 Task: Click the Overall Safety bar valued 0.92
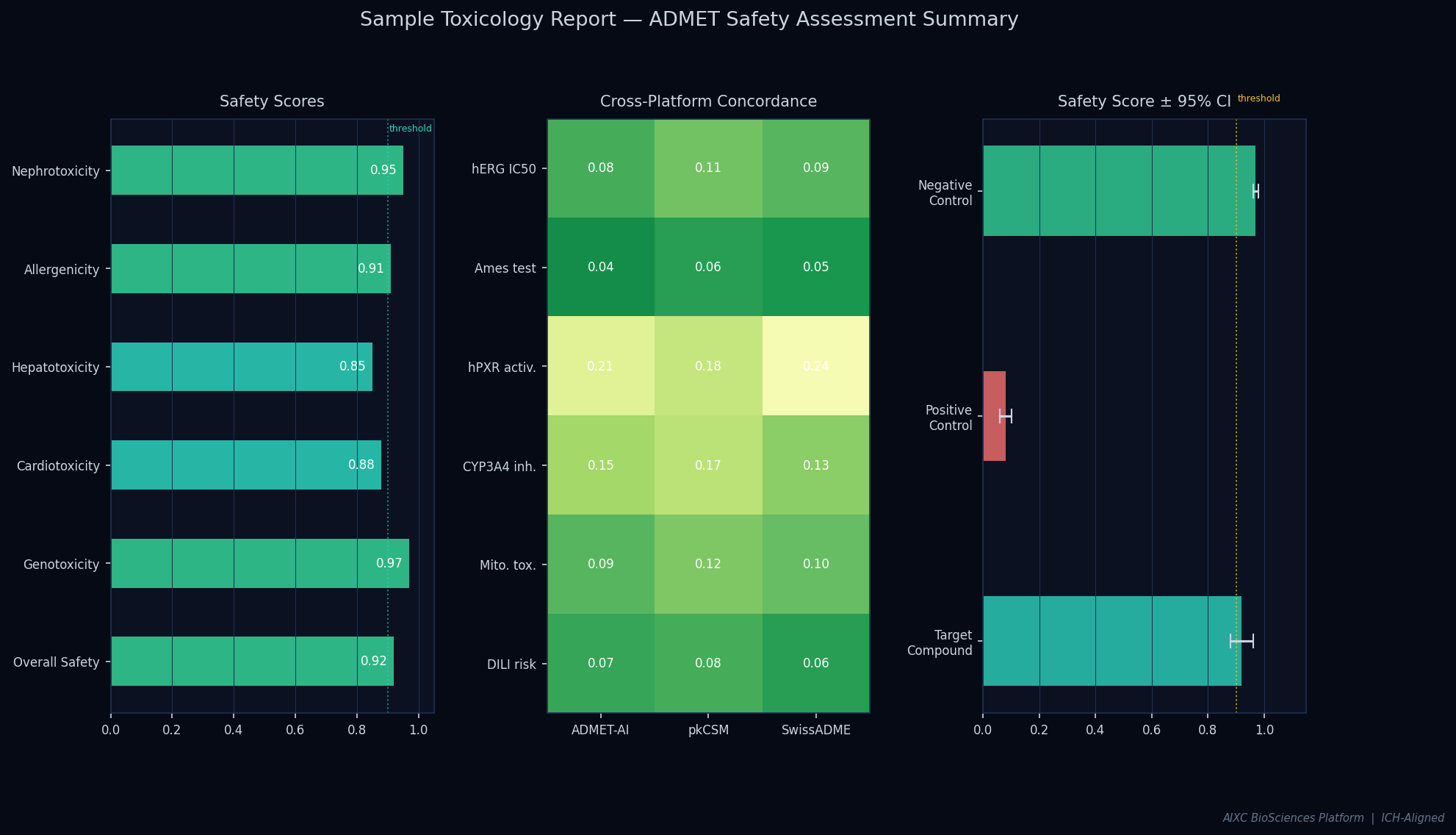point(251,662)
